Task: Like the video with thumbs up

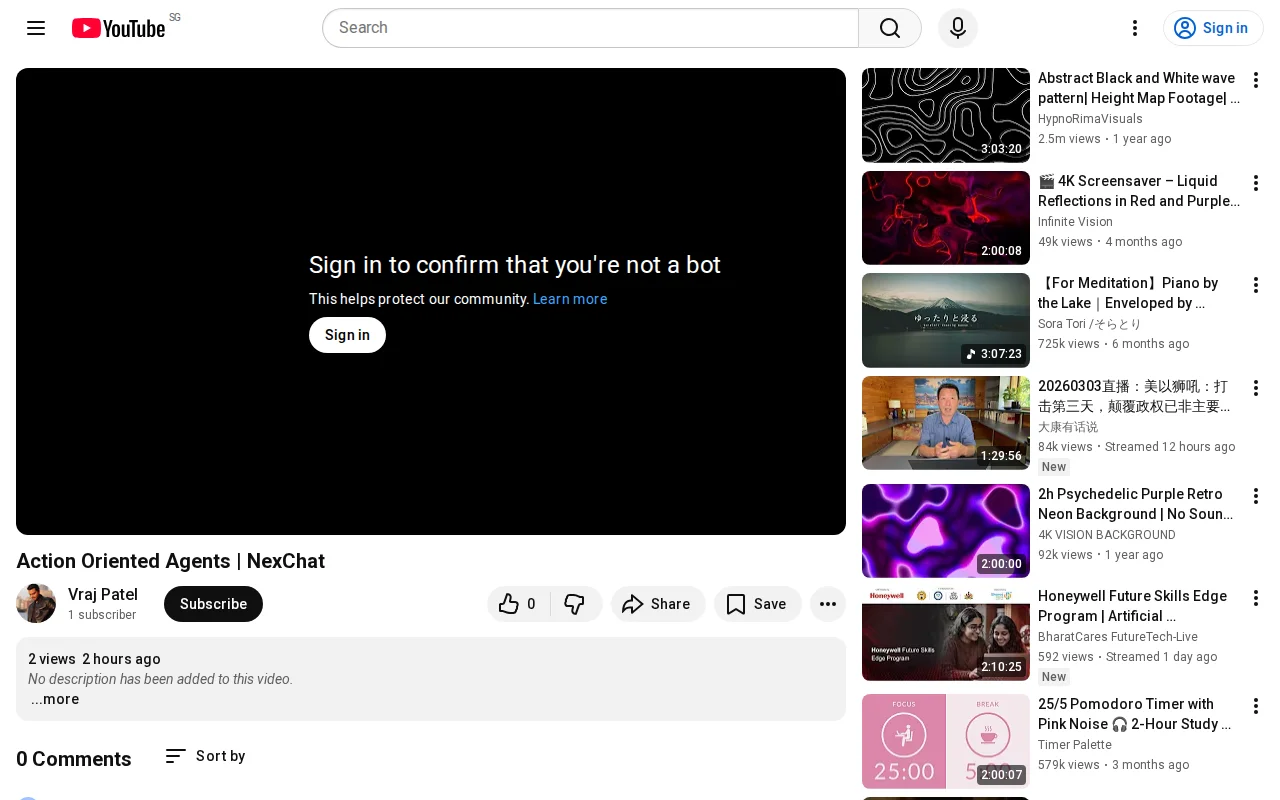Action: coord(518,604)
